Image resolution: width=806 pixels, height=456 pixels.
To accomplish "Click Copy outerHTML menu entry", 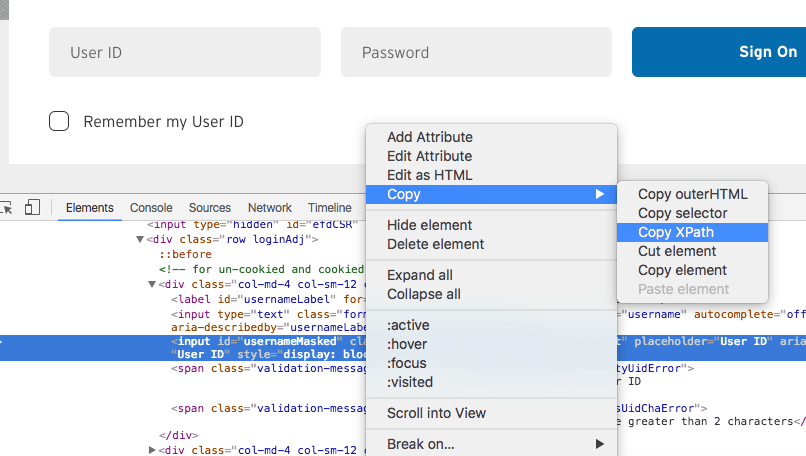I will click(x=692, y=194).
